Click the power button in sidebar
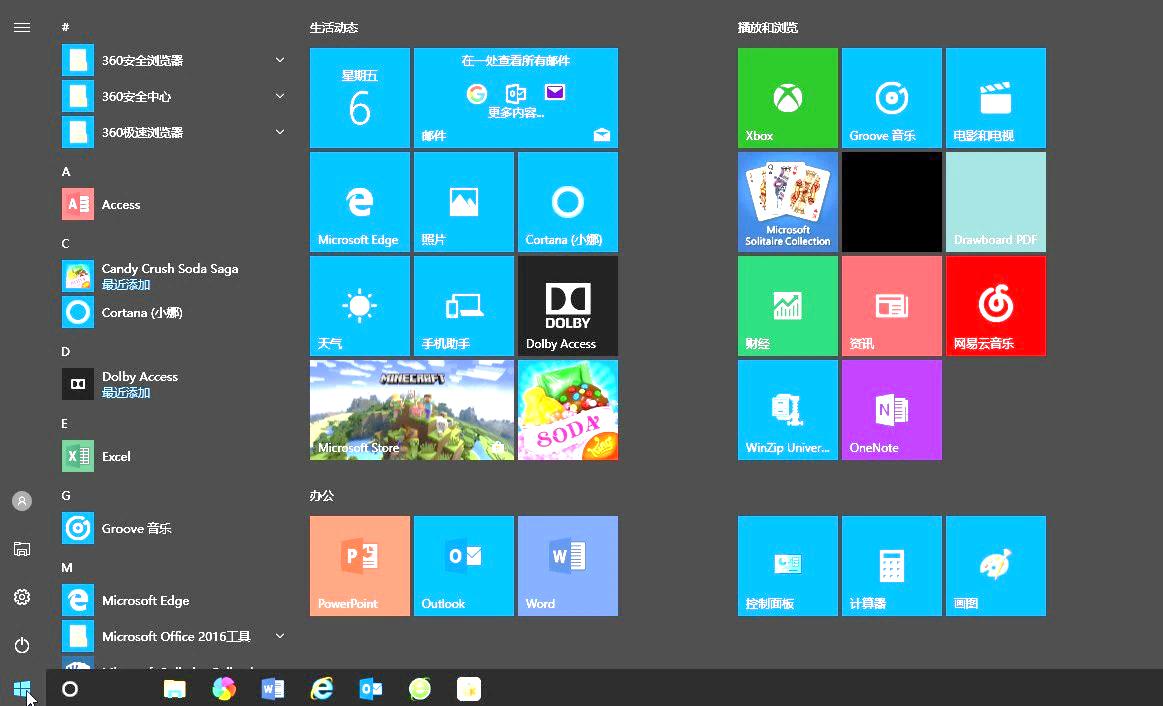1163x706 pixels. tap(22, 645)
